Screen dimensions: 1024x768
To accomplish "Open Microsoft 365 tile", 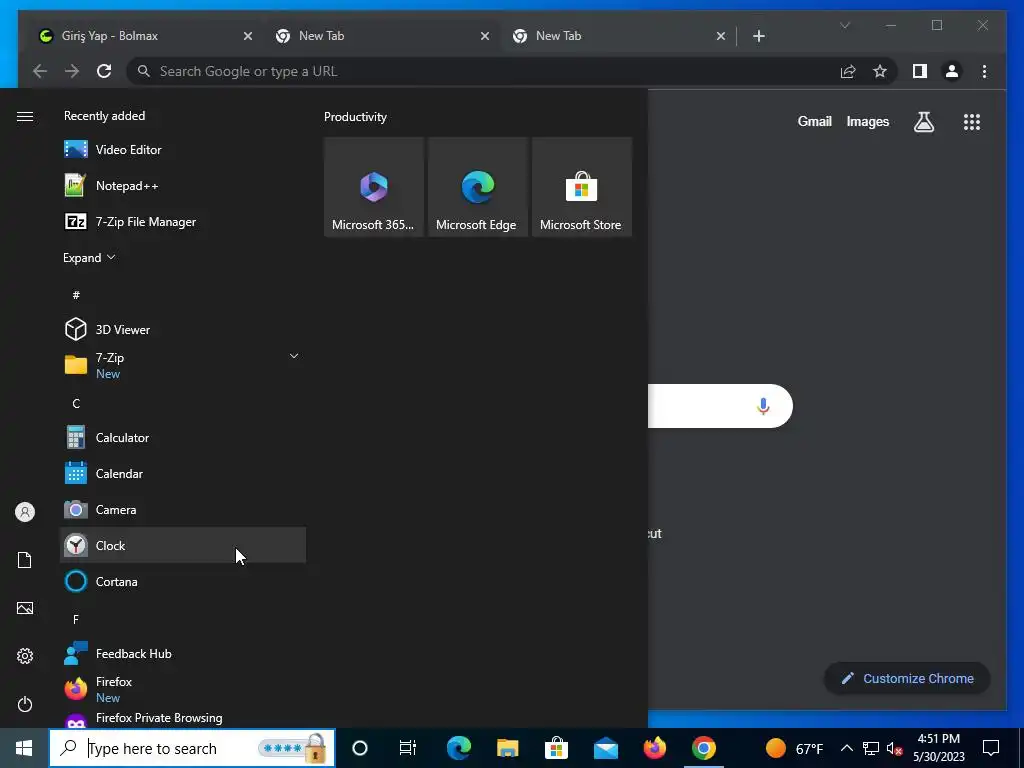I will (374, 187).
